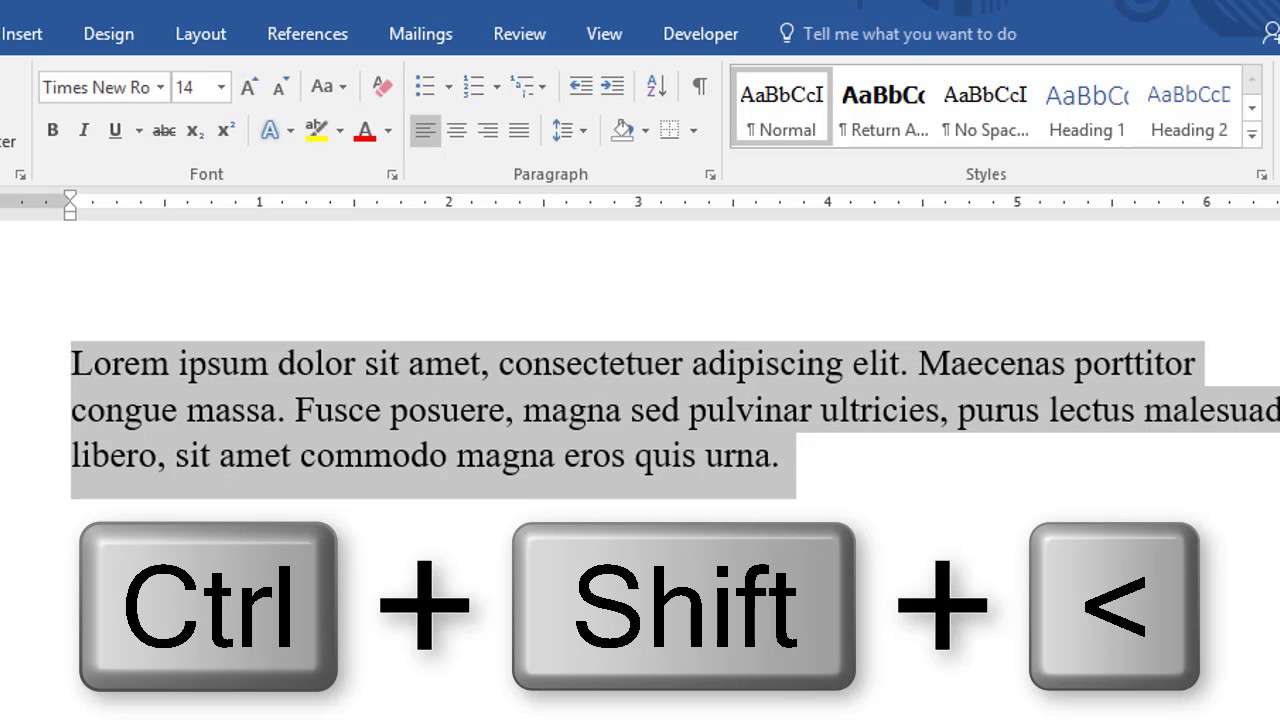The width and height of the screenshot is (1280, 720).
Task: Switch to the Layout tab
Action: tap(201, 33)
